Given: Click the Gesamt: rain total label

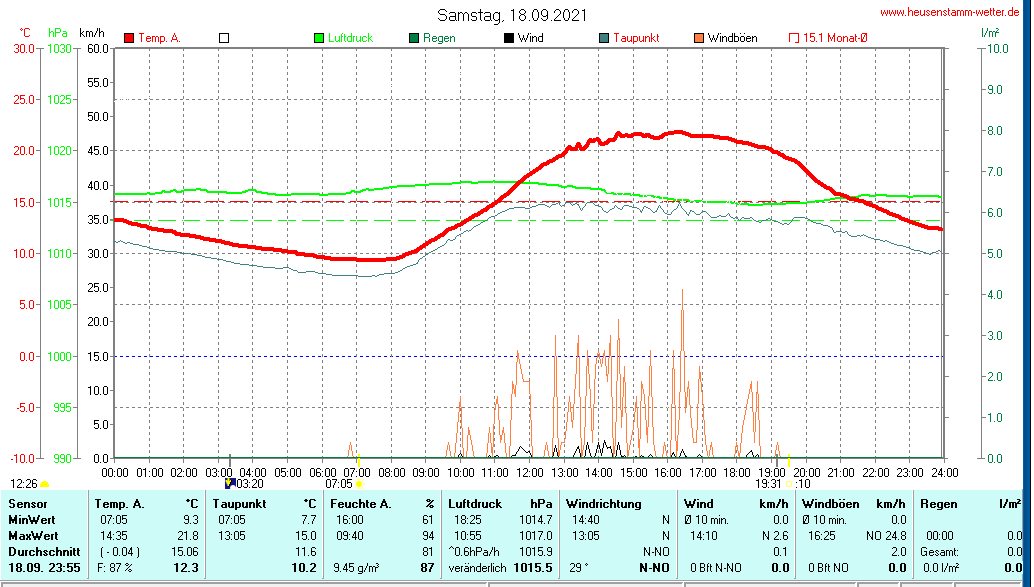Looking at the screenshot, I should (x=939, y=551).
